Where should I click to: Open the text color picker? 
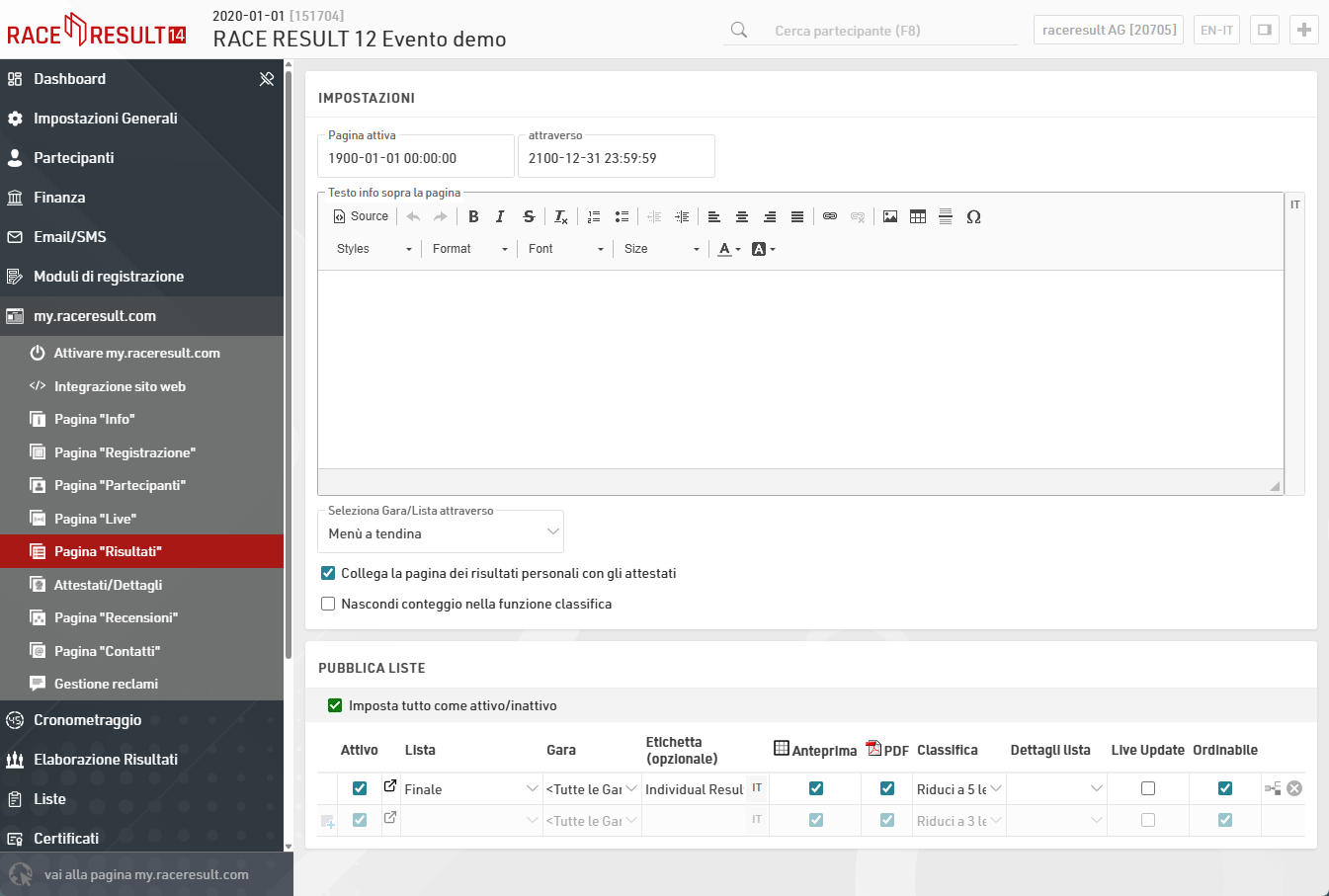click(x=728, y=249)
